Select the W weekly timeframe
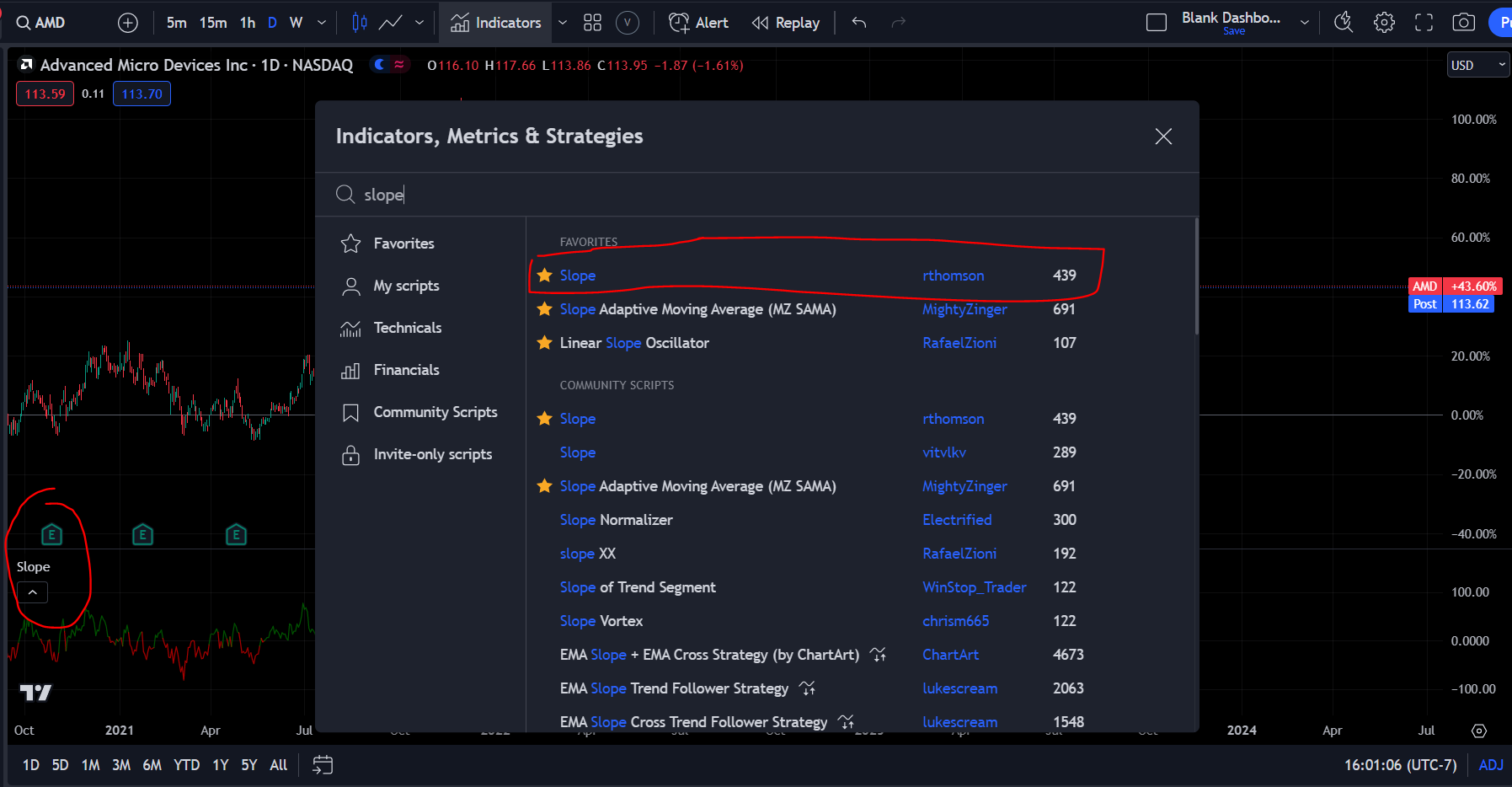 click(x=296, y=23)
